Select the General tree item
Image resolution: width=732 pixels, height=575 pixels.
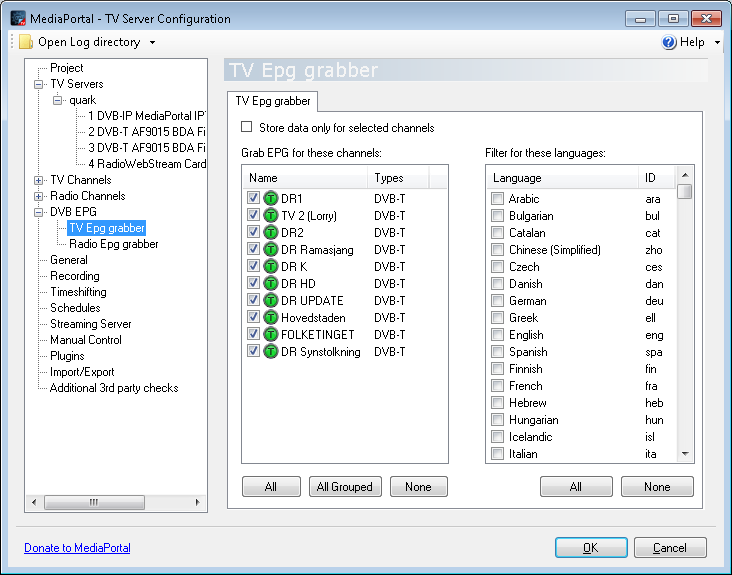tap(69, 260)
